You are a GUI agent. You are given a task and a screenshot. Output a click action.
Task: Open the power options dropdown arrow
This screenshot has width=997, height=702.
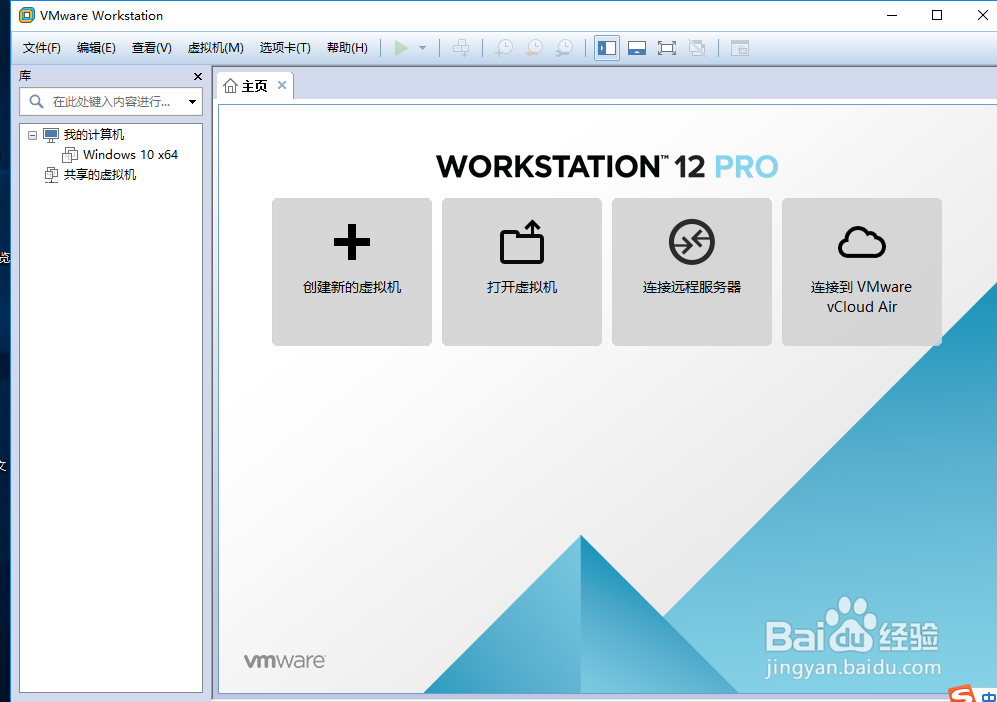(422, 48)
